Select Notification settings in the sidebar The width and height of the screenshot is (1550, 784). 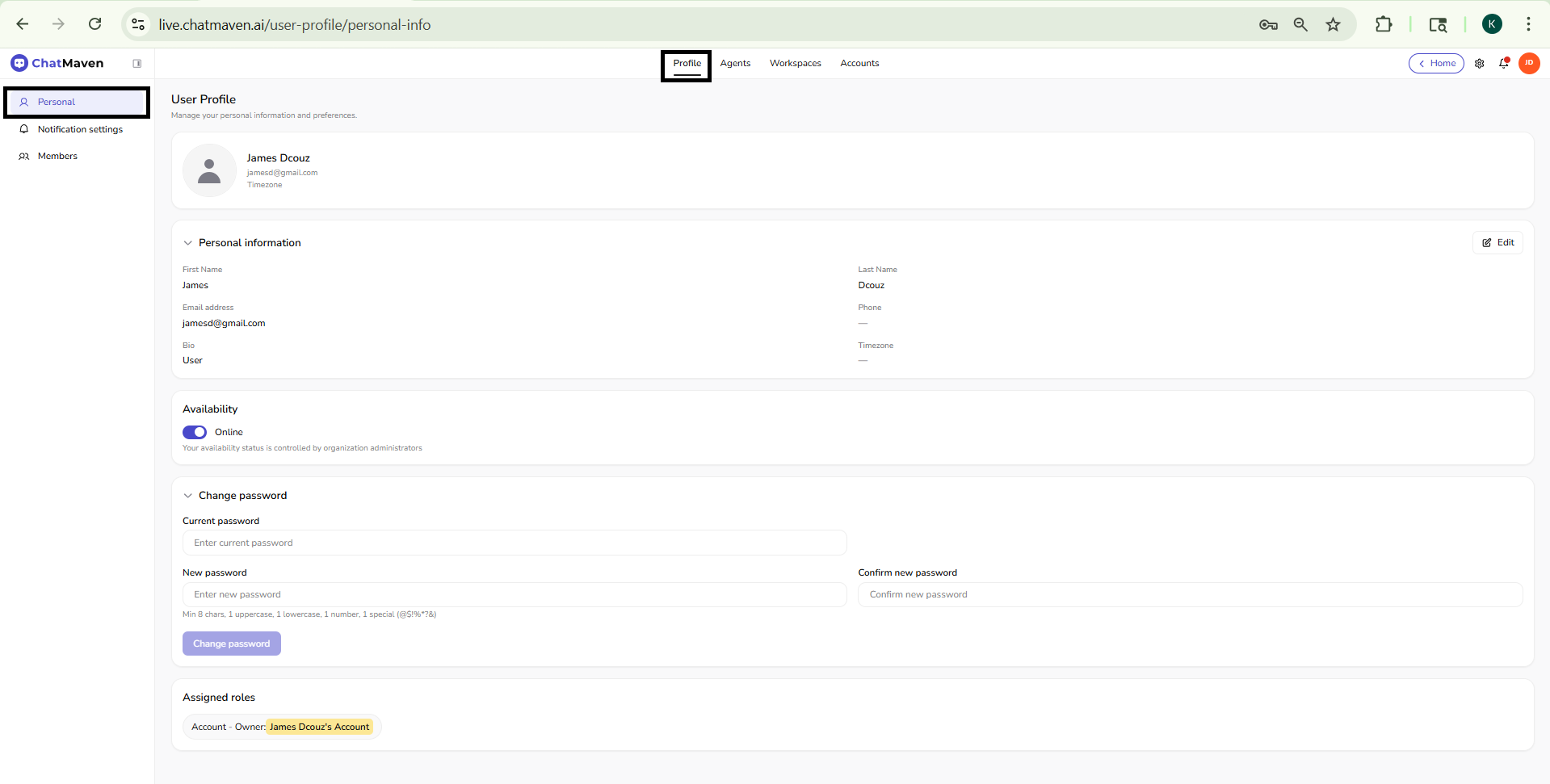[x=80, y=129]
